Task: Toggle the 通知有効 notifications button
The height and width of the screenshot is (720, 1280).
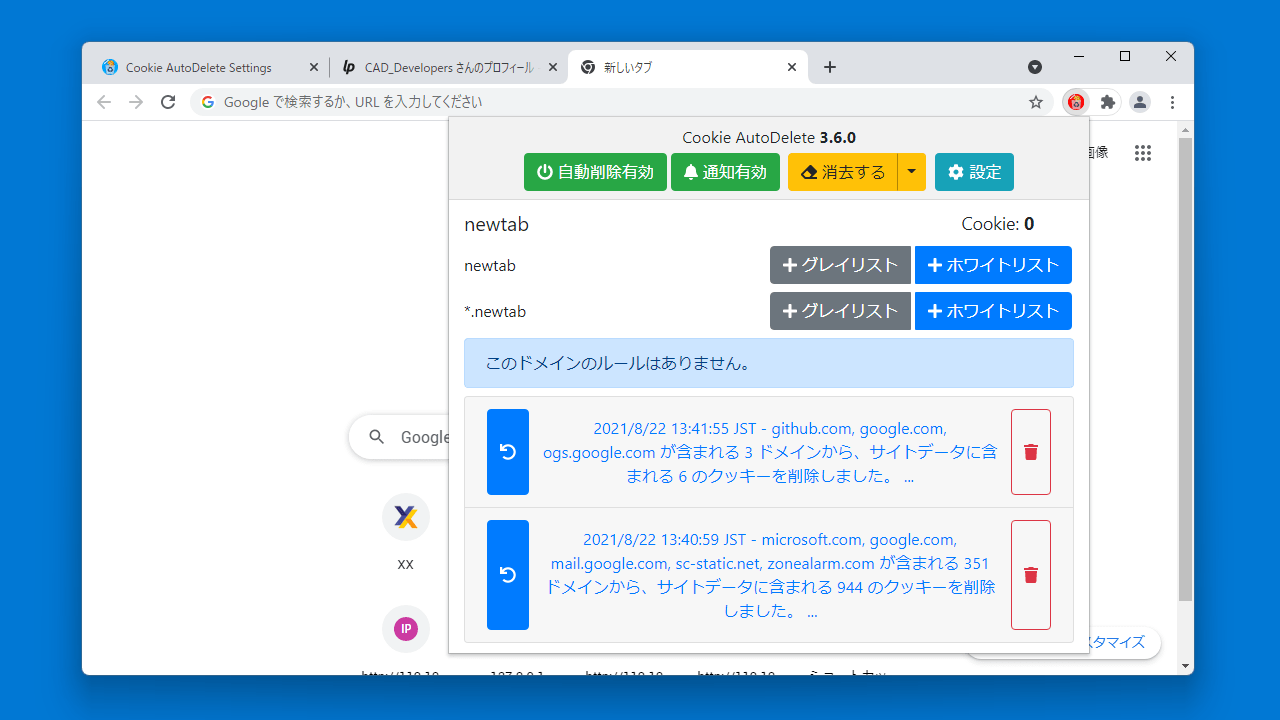Action: (725, 172)
